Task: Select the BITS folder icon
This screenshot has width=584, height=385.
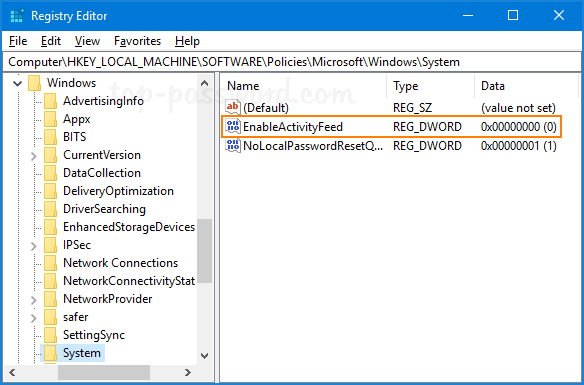Action: pos(50,137)
